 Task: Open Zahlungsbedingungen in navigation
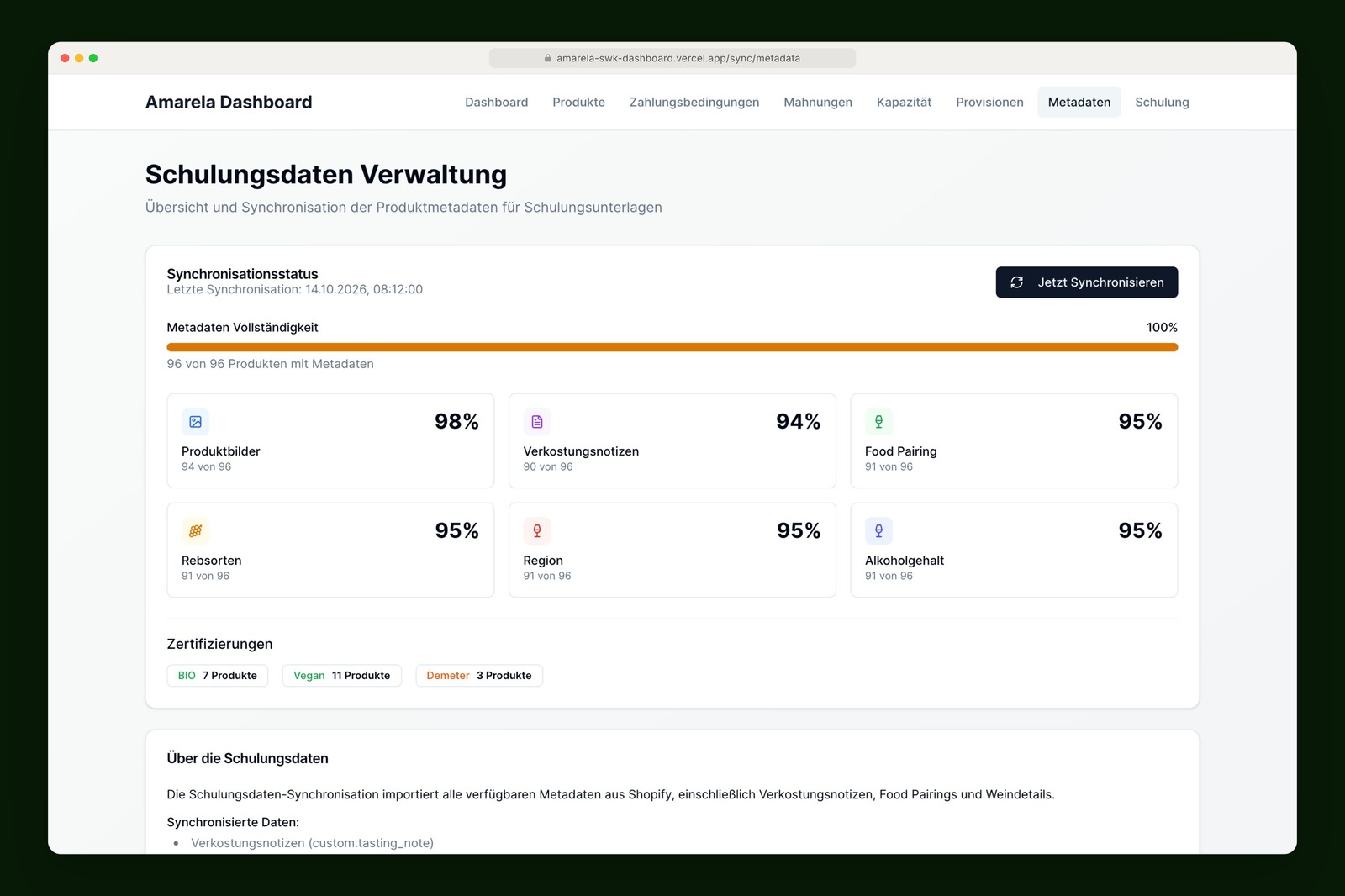click(694, 102)
